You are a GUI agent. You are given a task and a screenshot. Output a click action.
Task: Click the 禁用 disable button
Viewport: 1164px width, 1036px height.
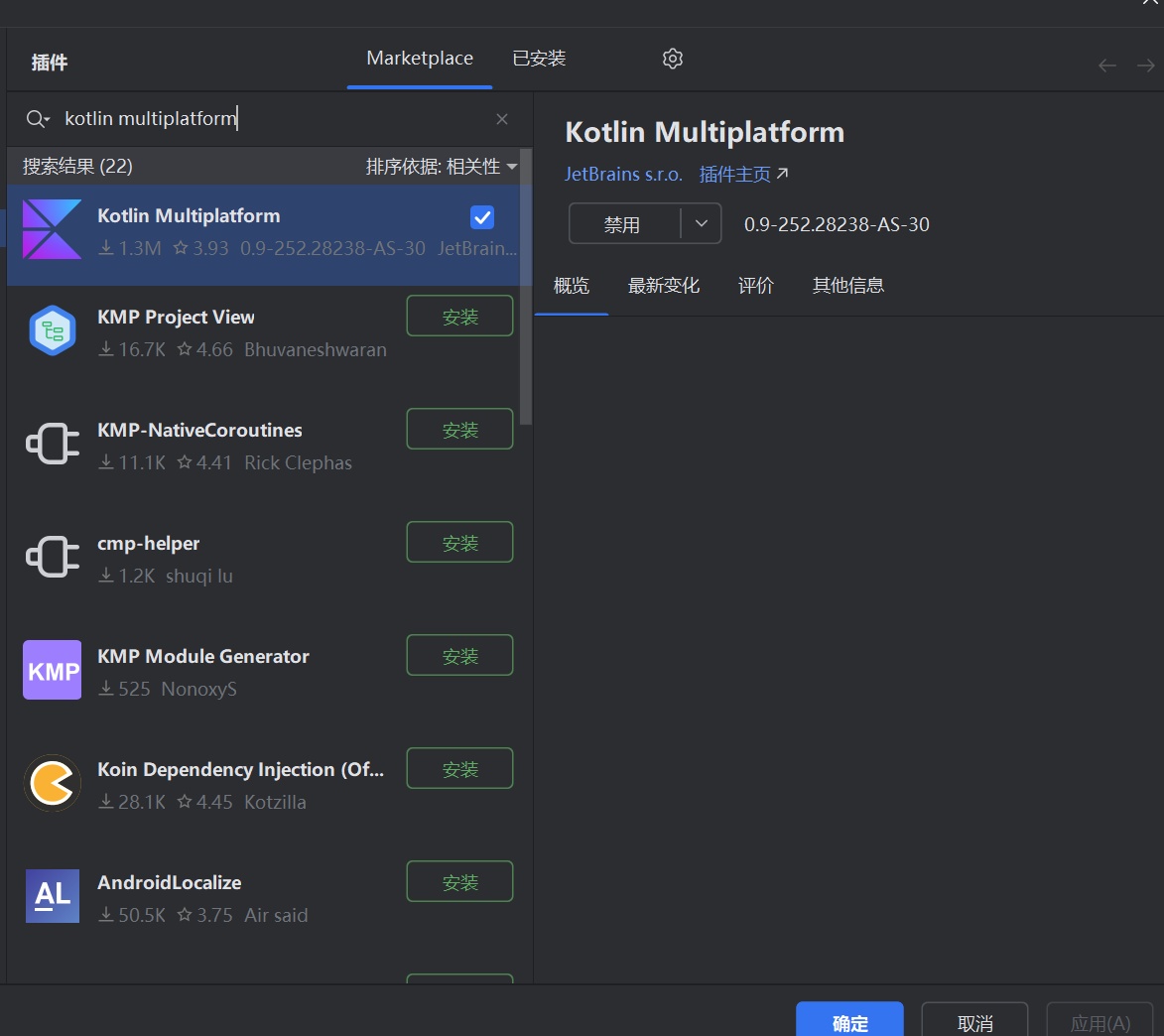623,223
